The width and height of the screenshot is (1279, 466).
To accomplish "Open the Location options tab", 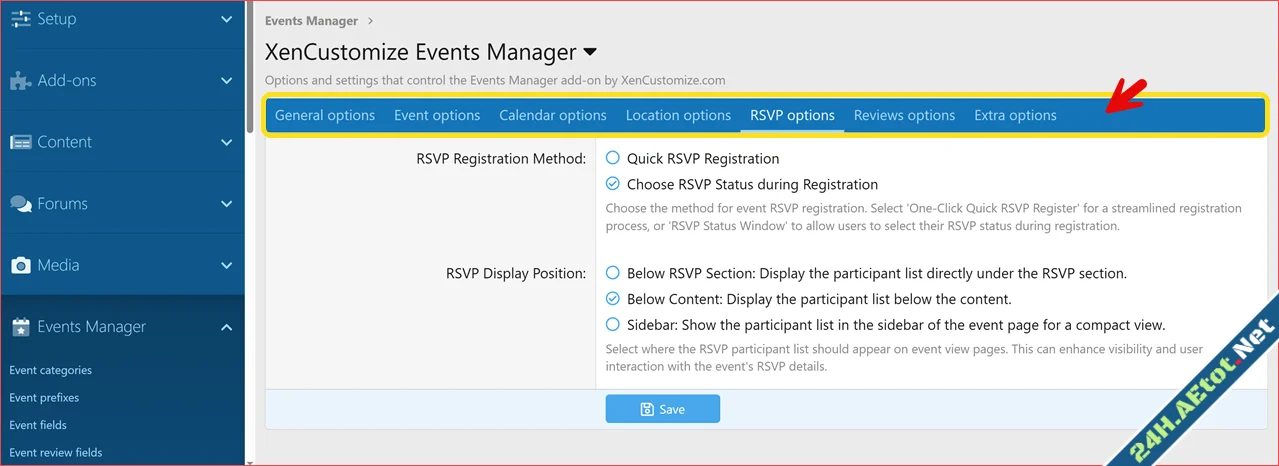I will point(678,115).
